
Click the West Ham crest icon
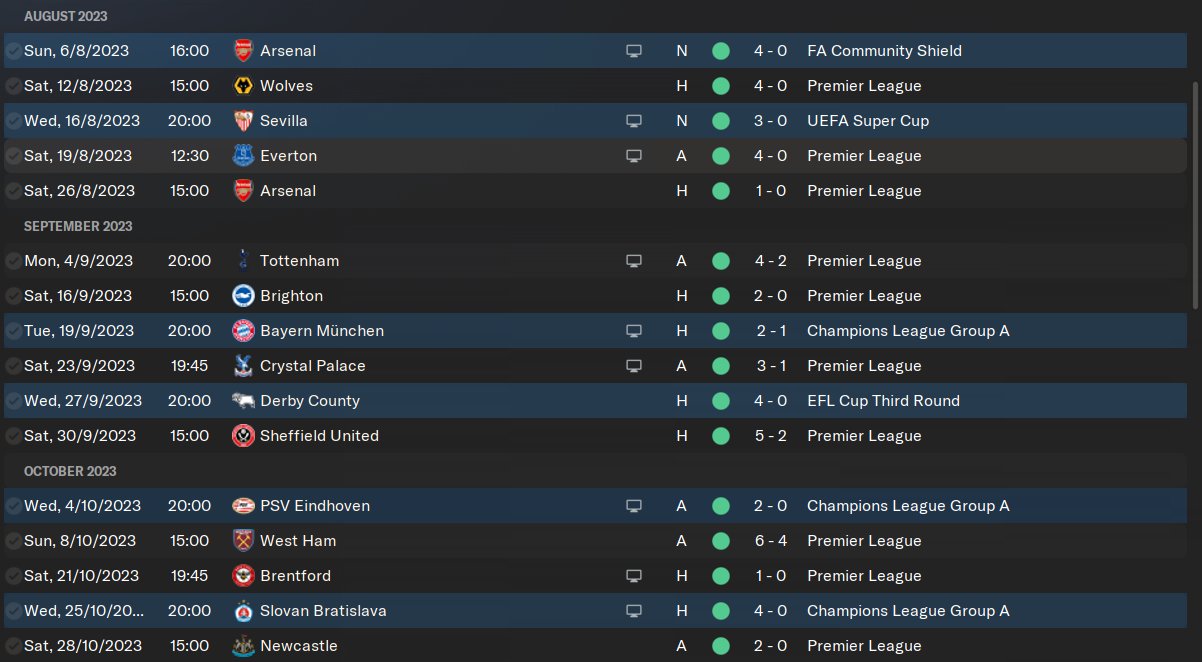(242, 541)
